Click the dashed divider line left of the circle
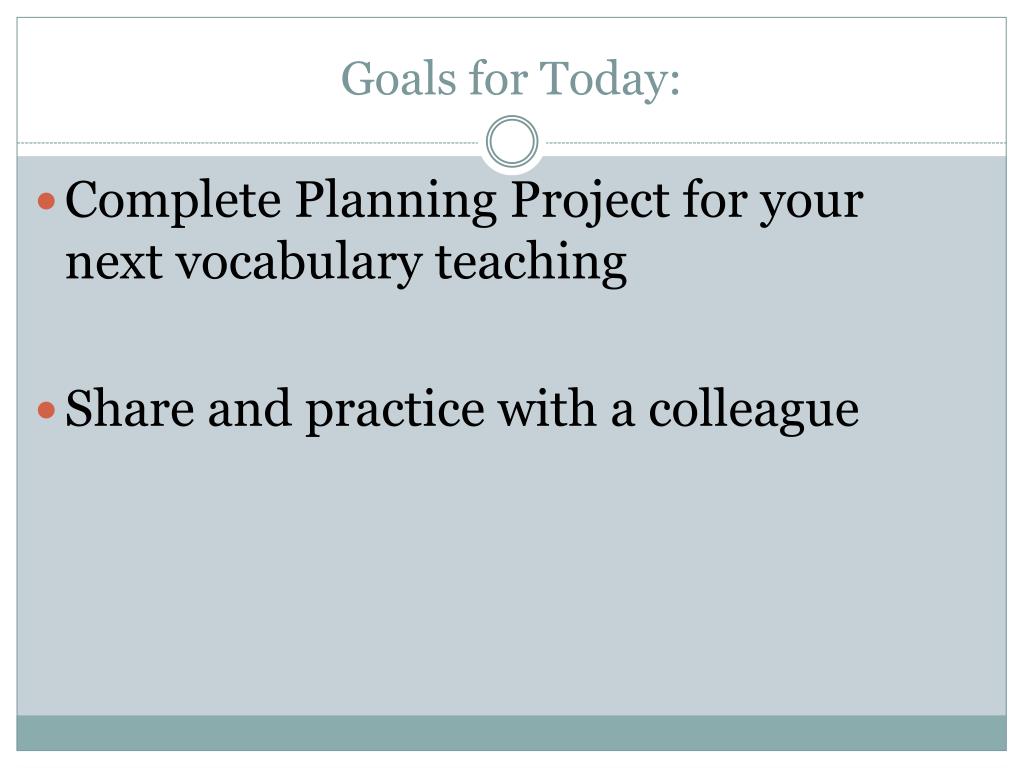Screen dimensions: 1024x768 click(248, 142)
